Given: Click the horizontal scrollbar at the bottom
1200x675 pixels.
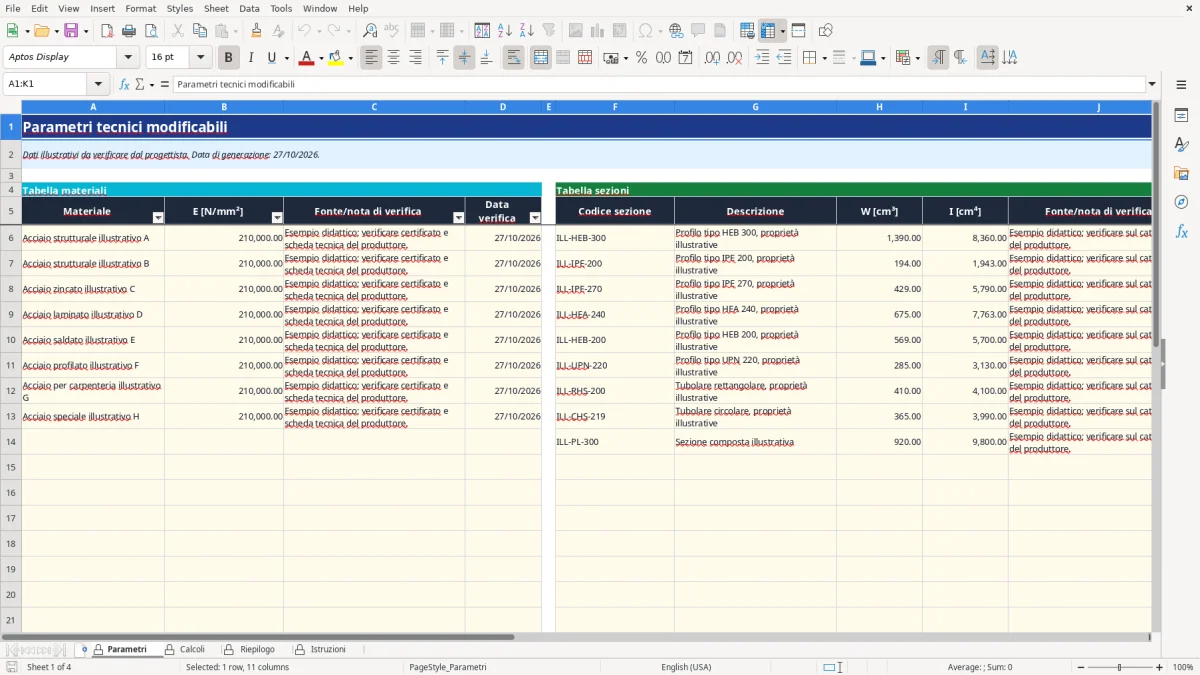Looking at the screenshot, I should (576, 637).
